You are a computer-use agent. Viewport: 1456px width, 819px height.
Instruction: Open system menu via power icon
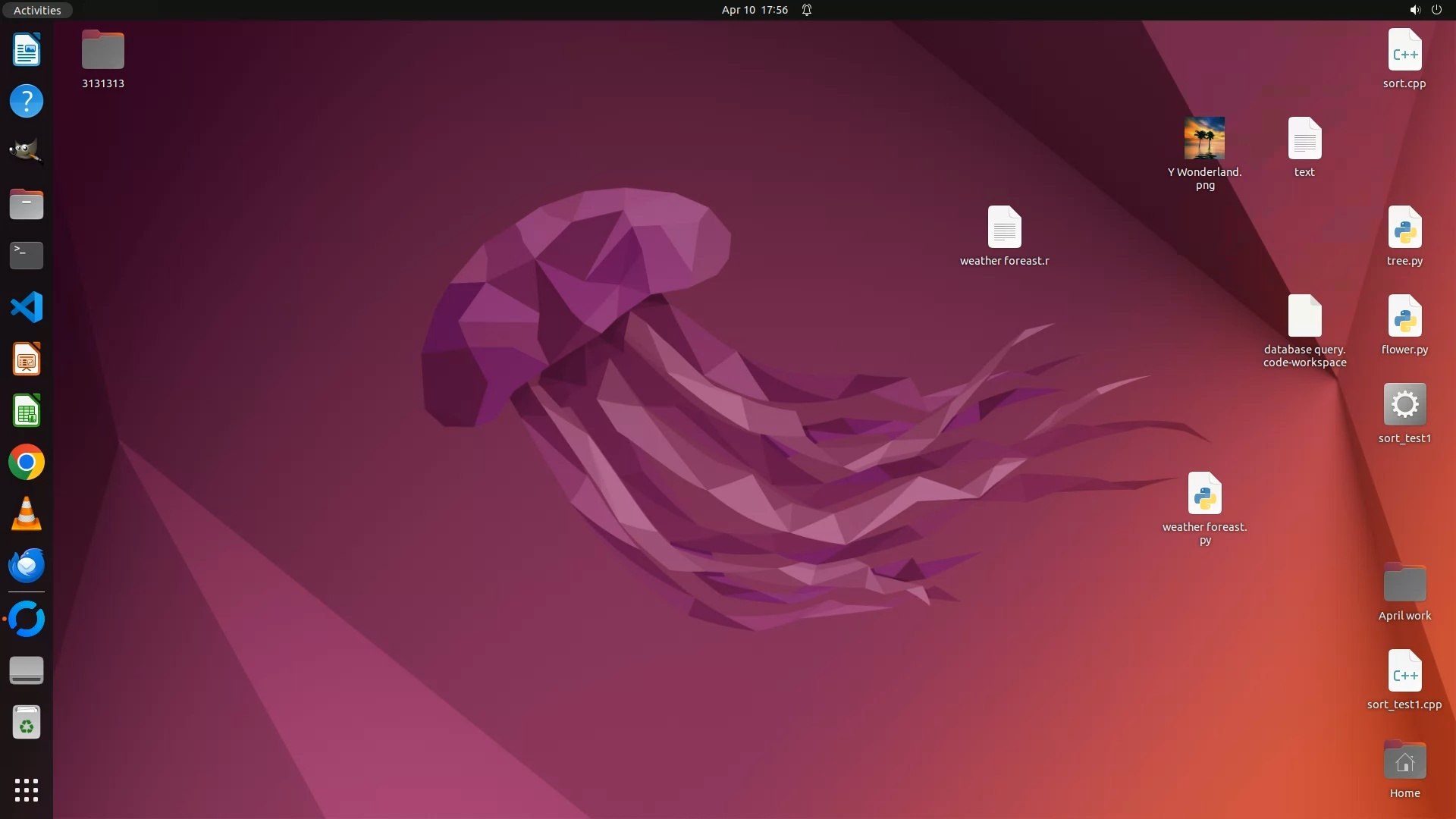click(1436, 10)
